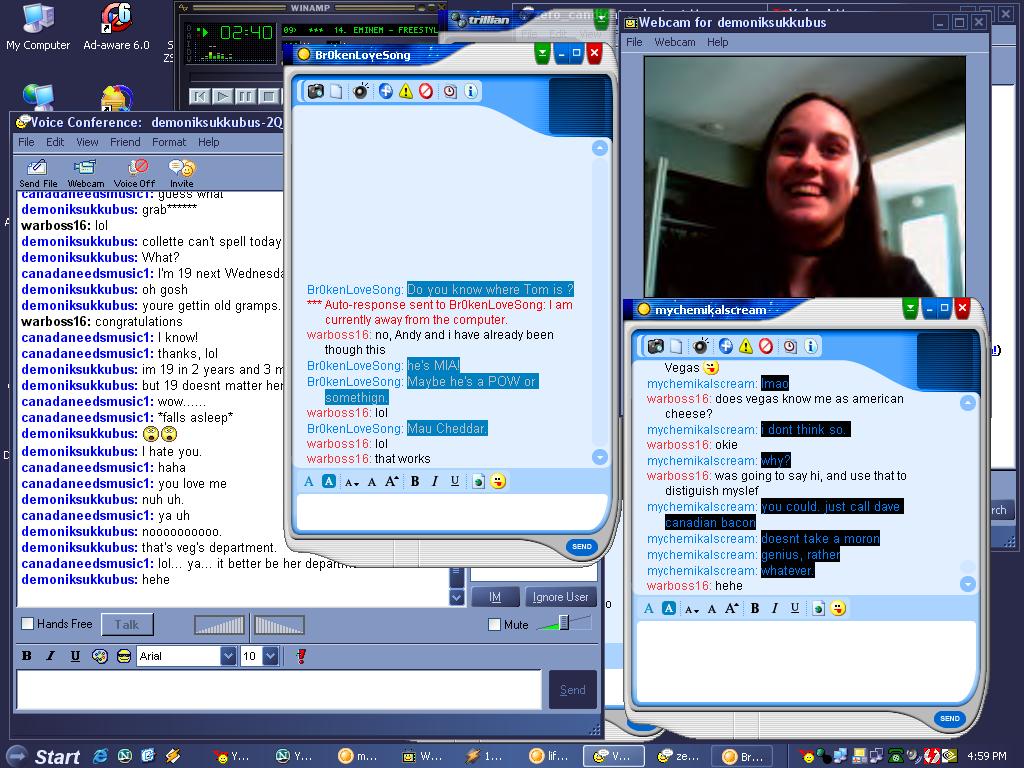1024x768 pixels.
Task: Toggle Italic in BrOkenLoveSong format bar
Action: click(435, 481)
